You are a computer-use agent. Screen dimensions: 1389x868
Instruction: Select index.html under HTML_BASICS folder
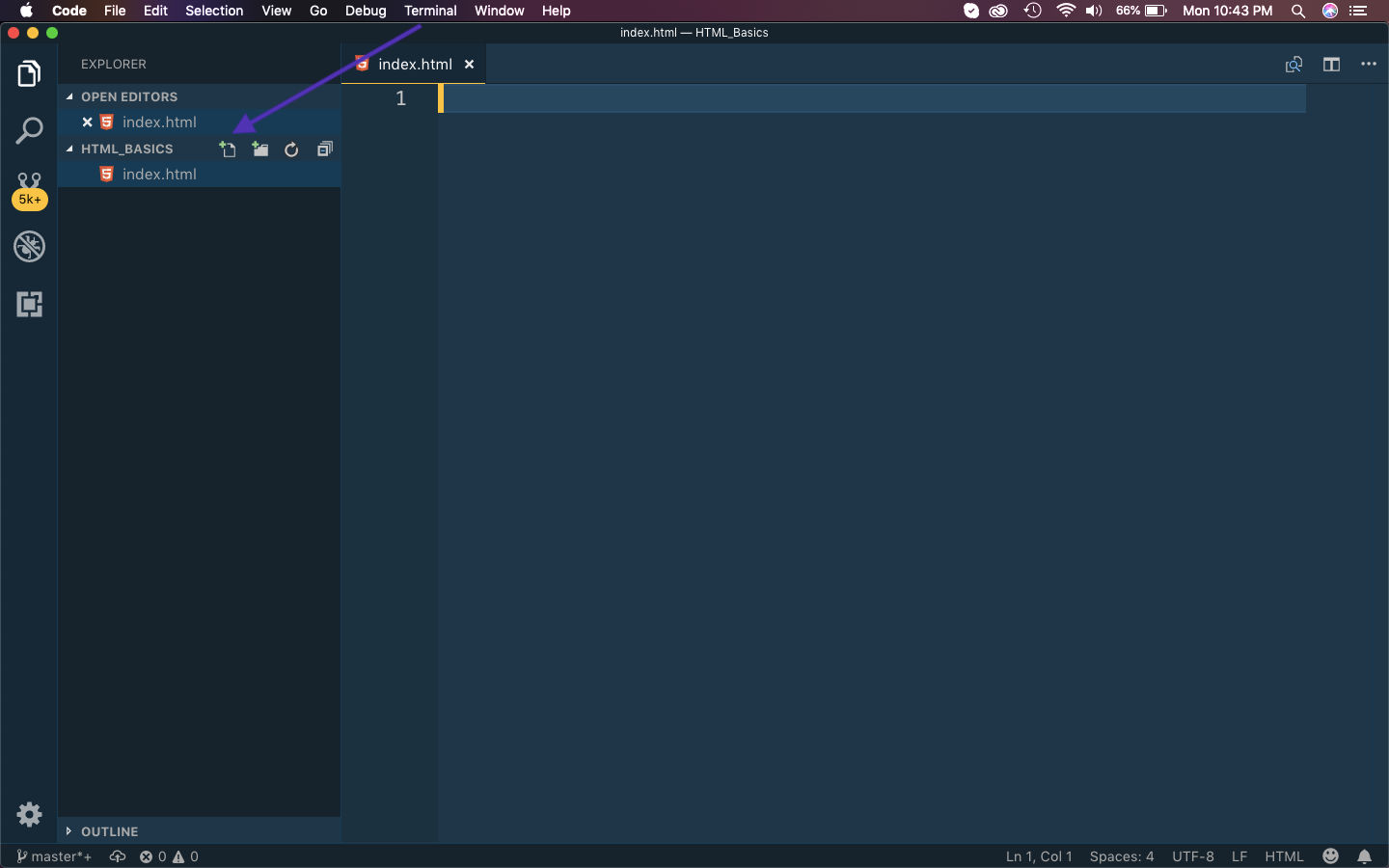pyautogui.click(x=199, y=175)
